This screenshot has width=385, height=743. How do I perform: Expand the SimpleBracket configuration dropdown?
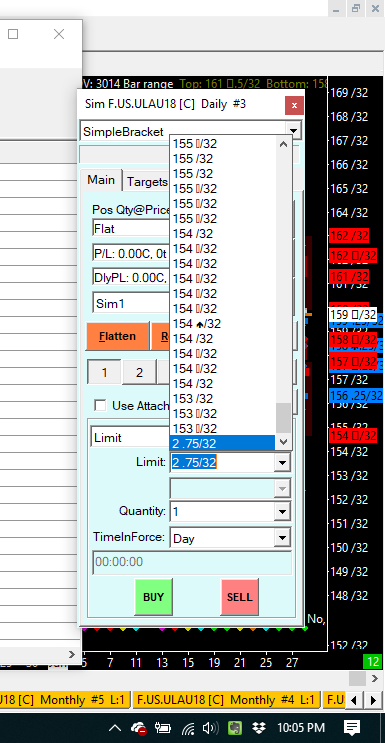click(293, 130)
